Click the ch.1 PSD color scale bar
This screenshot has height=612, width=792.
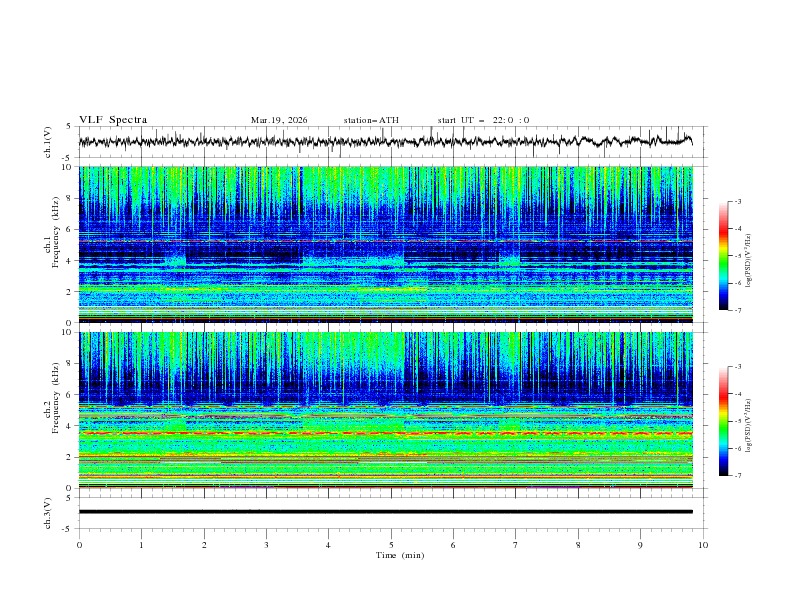[723, 256]
